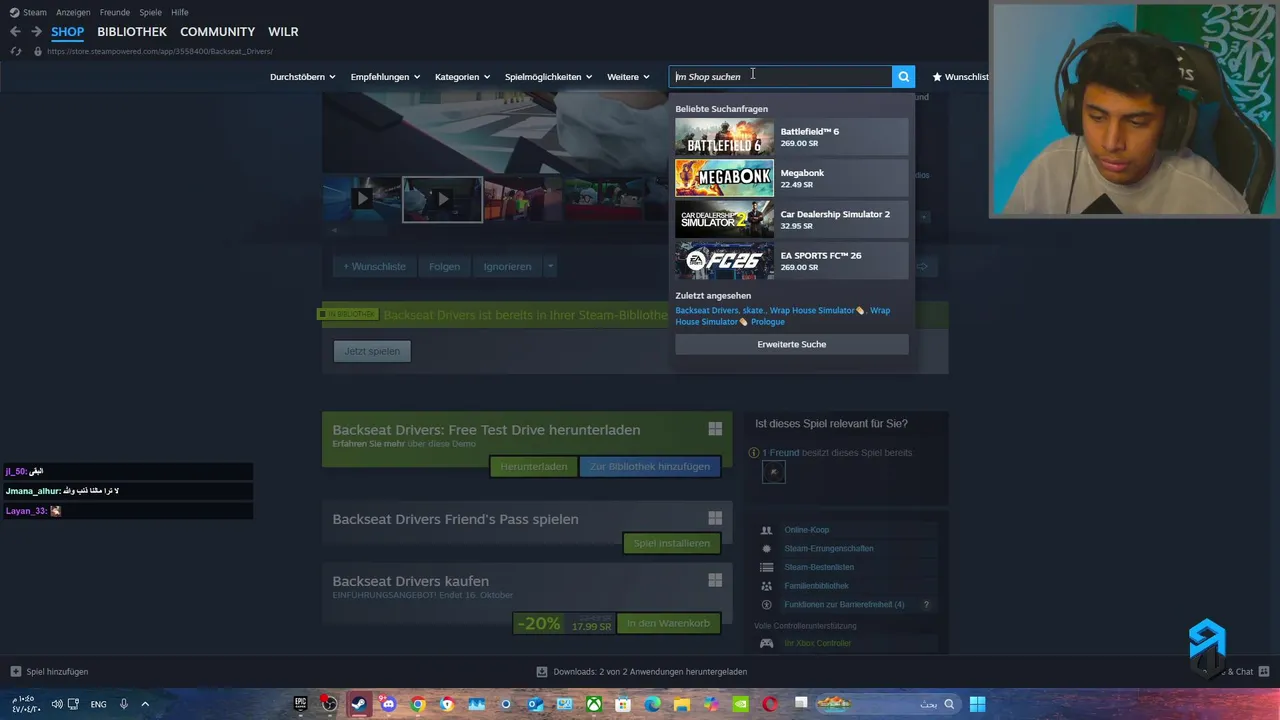Open Discord from the taskbar
The width and height of the screenshot is (1280, 720).
pyautogui.click(x=388, y=704)
